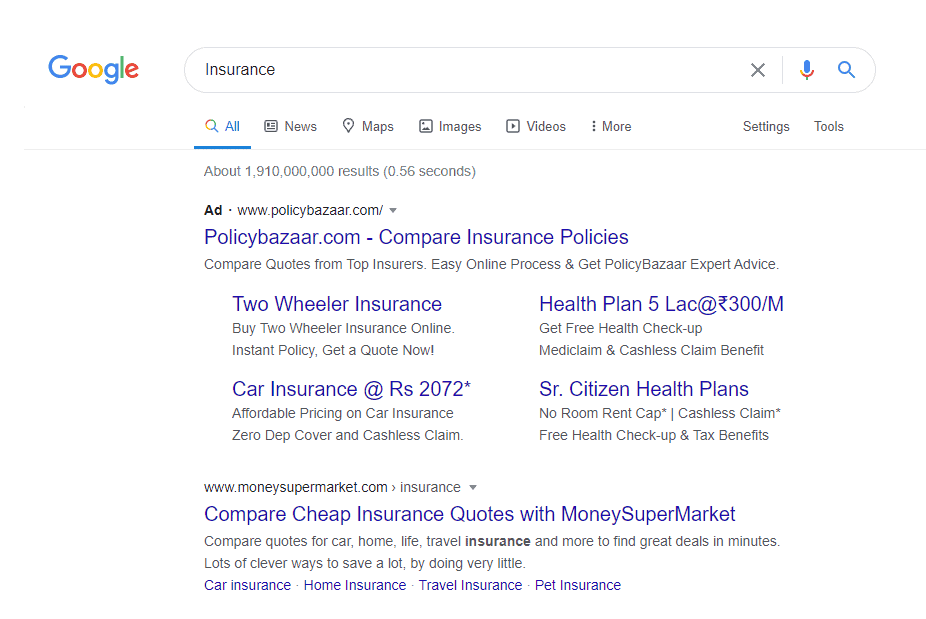Screen dimensions: 926x619
Task: Click the 'Compare quotes for car, home, life' snippet
Action: 492,542
